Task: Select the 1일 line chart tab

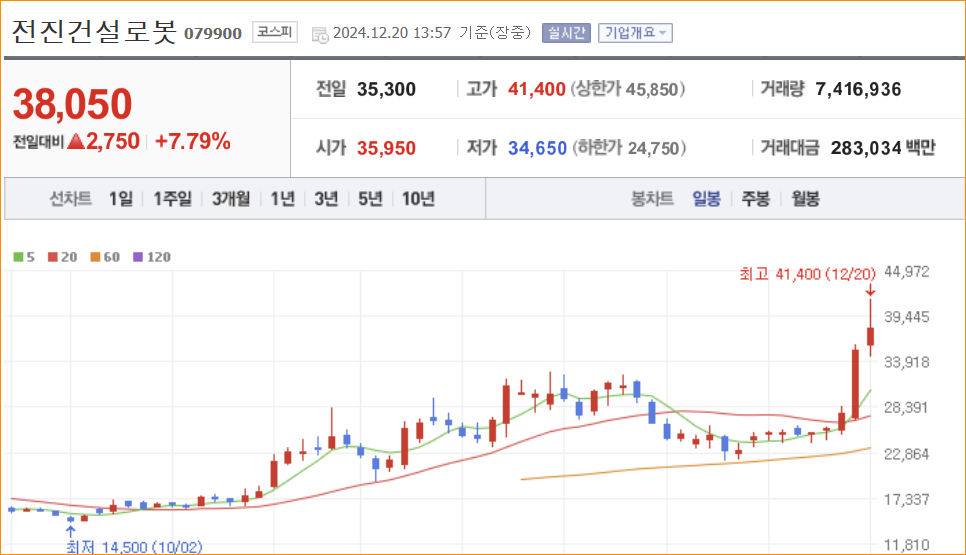Action: click(121, 198)
